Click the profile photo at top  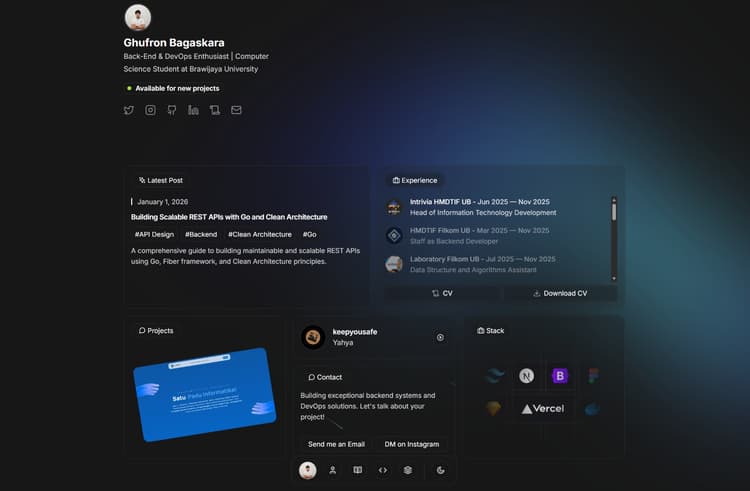pyautogui.click(x=138, y=17)
